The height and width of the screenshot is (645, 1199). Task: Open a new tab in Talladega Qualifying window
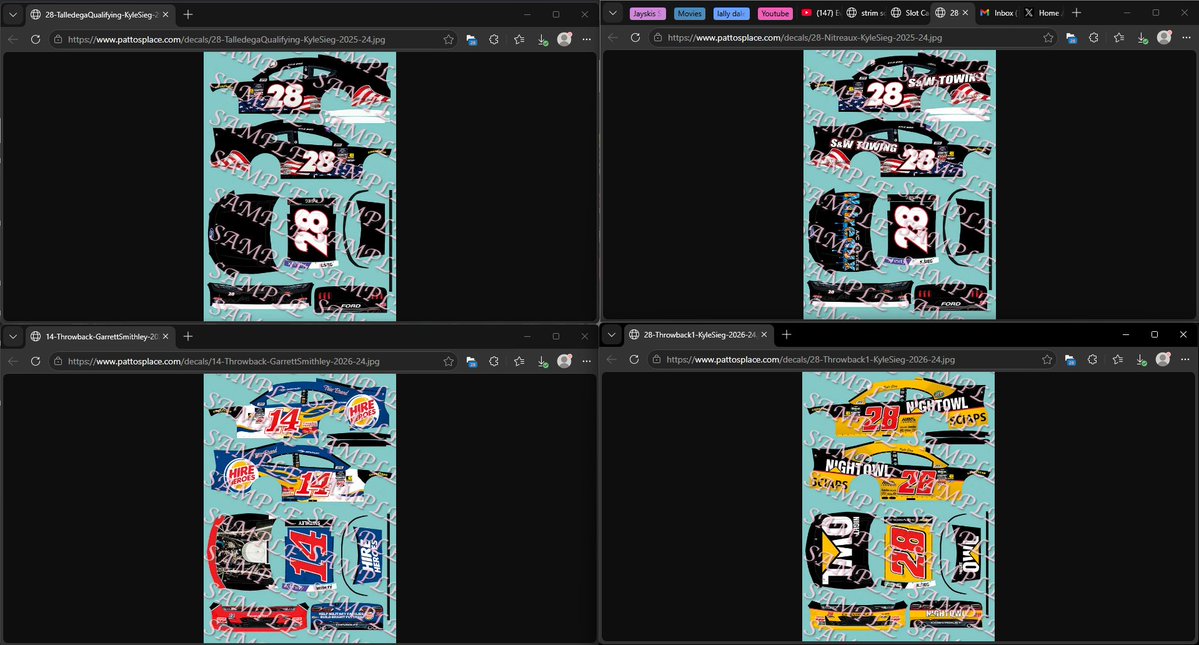[188, 15]
